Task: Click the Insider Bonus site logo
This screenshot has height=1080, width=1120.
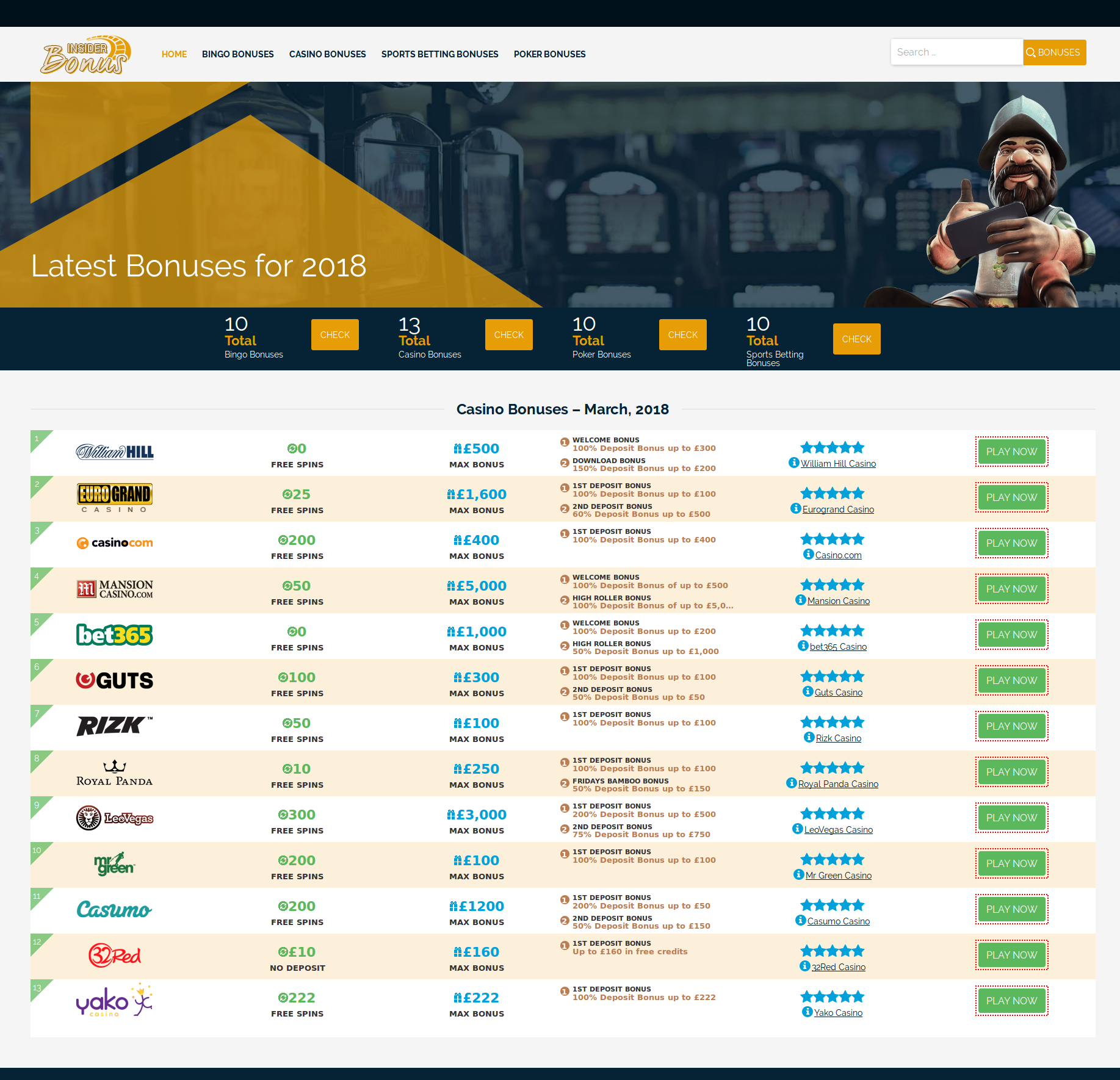Action: [x=85, y=54]
